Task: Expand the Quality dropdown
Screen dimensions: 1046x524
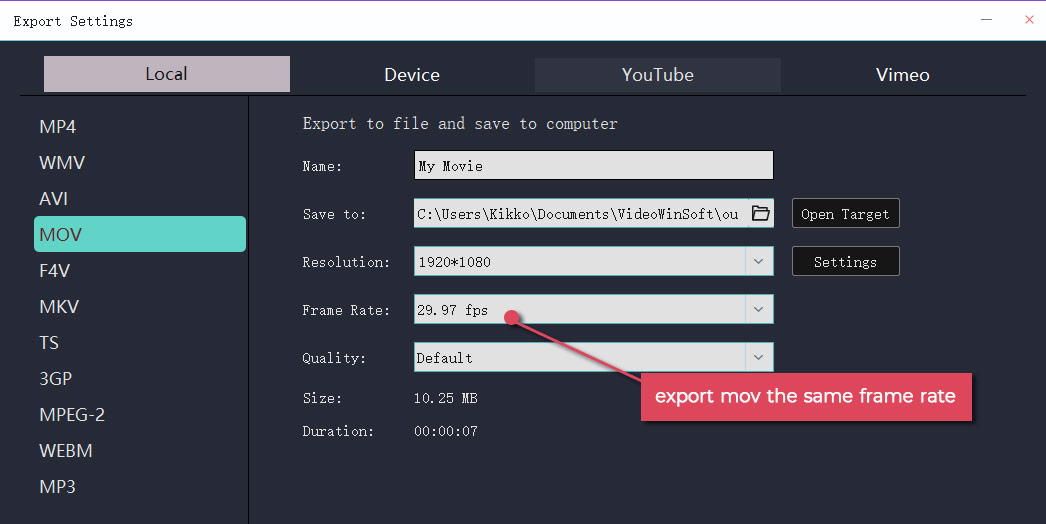Action: click(x=758, y=357)
